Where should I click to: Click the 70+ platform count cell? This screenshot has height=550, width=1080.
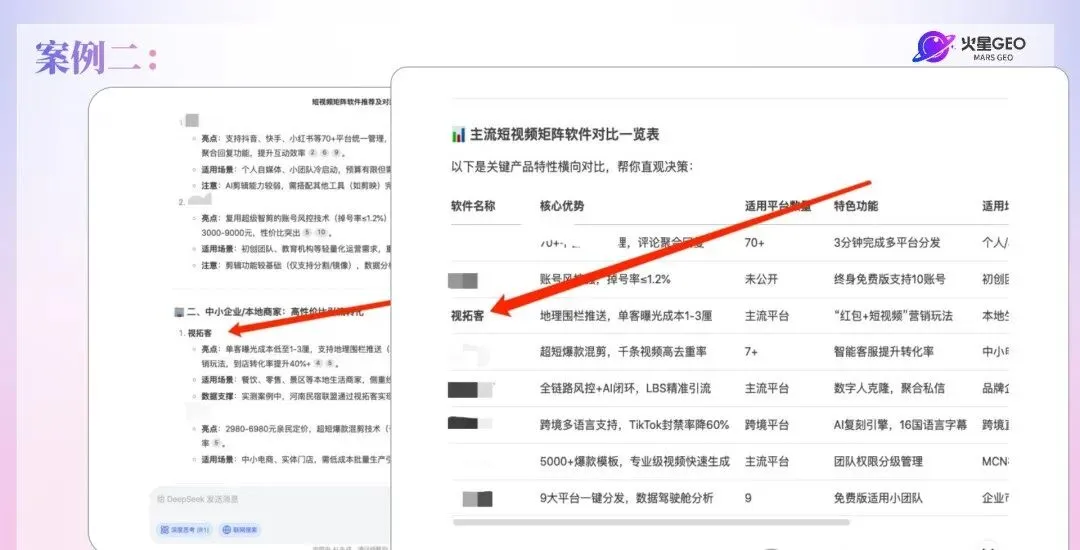click(x=755, y=242)
